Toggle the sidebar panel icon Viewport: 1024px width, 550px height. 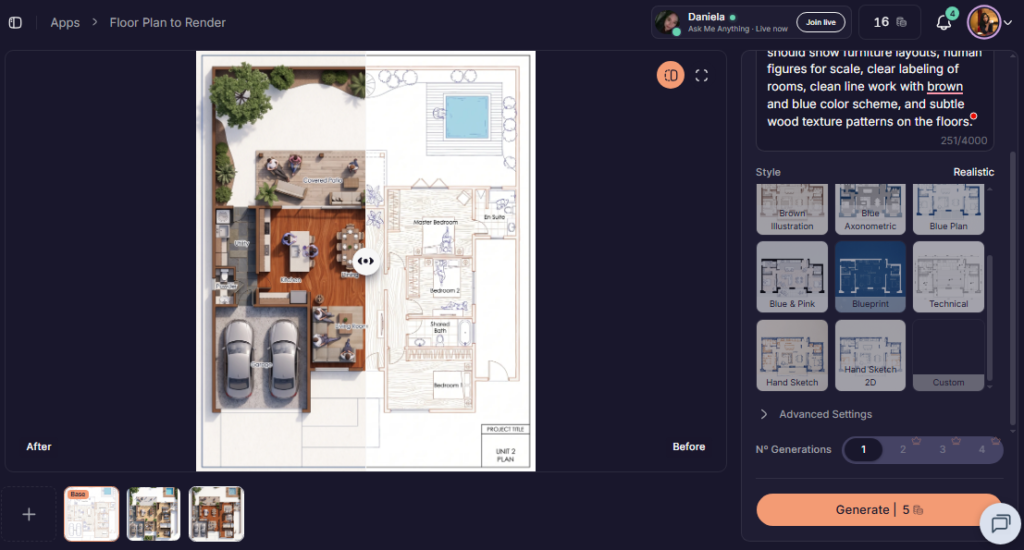pos(15,22)
